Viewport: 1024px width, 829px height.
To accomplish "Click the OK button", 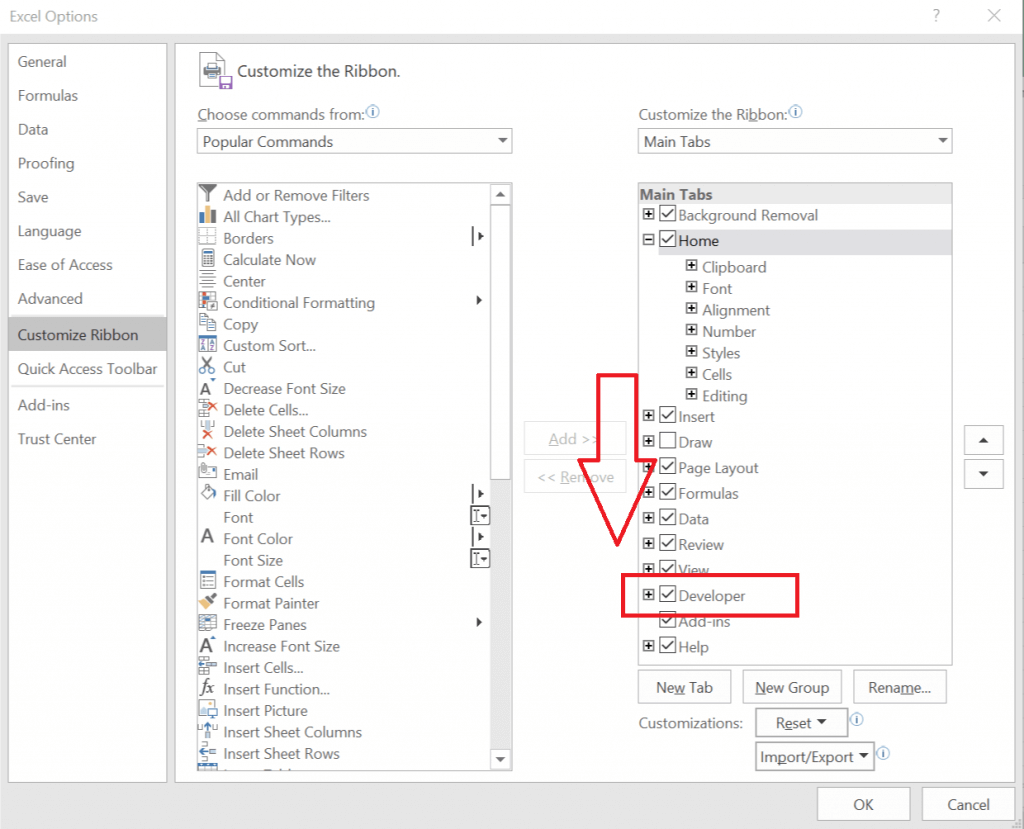I will click(863, 804).
